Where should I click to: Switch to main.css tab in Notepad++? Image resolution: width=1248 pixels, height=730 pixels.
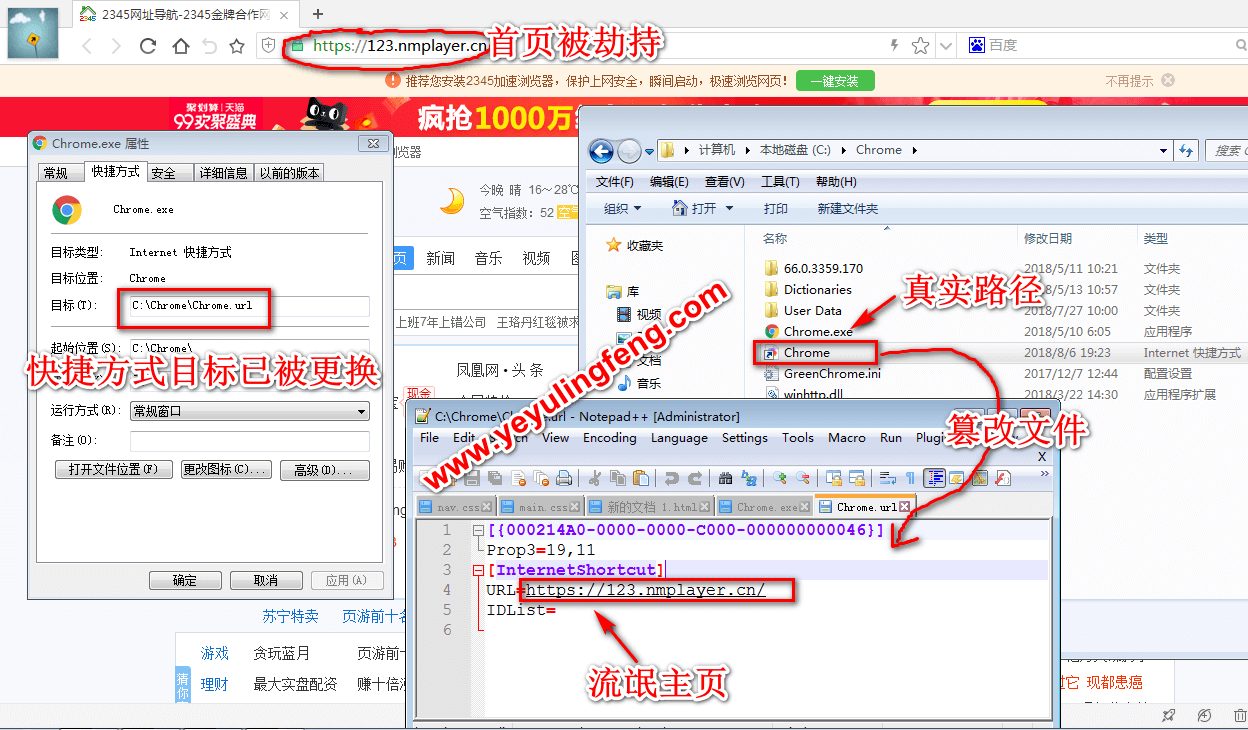point(539,507)
